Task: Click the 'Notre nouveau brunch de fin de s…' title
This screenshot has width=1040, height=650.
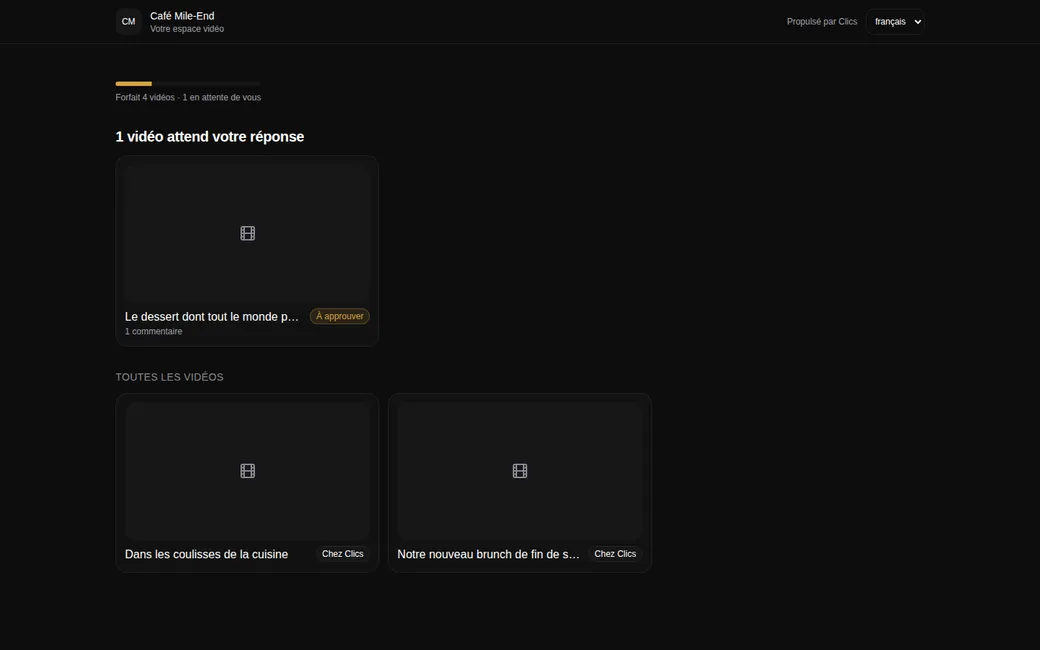Action: coord(488,554)
